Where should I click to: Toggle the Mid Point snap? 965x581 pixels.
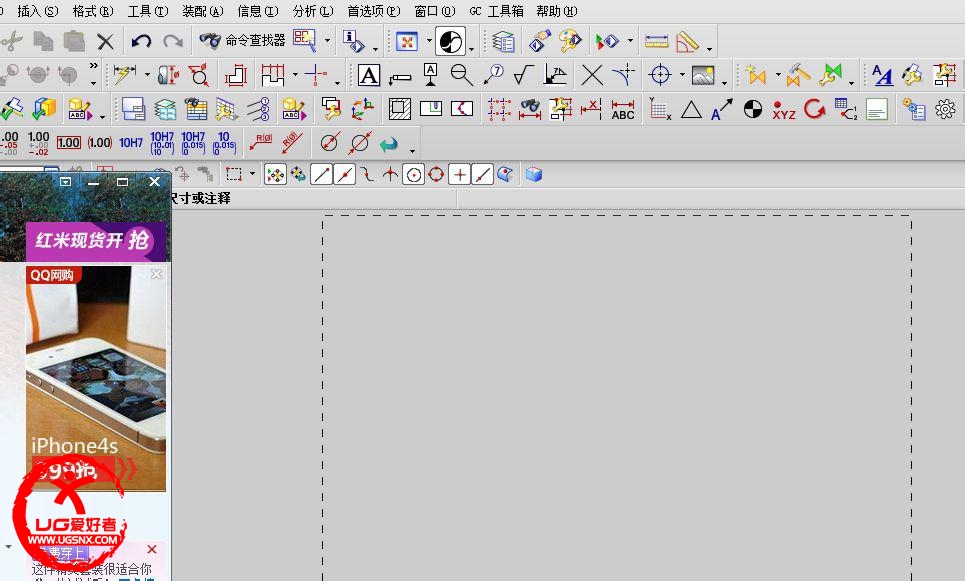pyautogui.click(x=345, y=175)
